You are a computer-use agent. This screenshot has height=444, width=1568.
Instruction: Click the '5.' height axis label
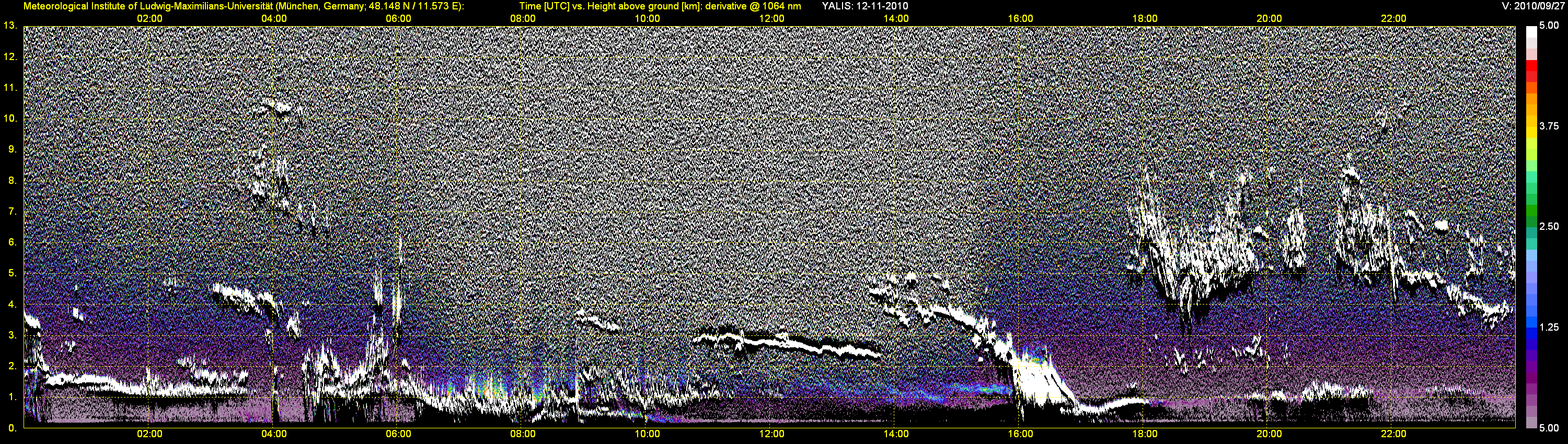click(12, 273)
